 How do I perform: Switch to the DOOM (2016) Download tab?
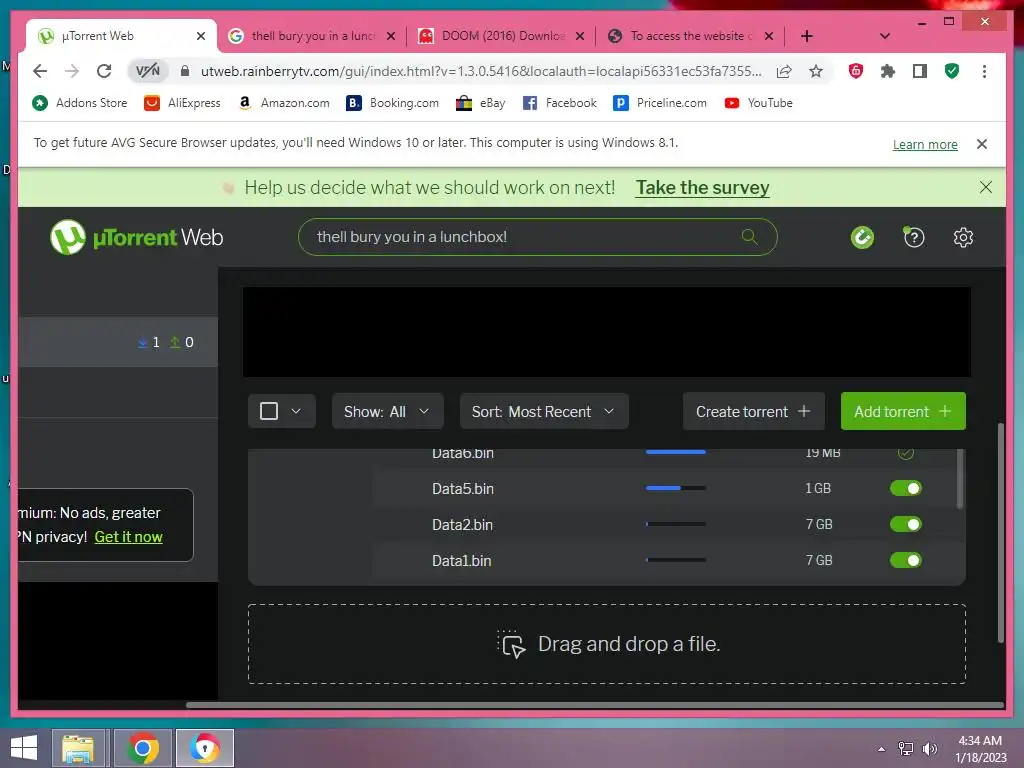[x=502, y=36]
